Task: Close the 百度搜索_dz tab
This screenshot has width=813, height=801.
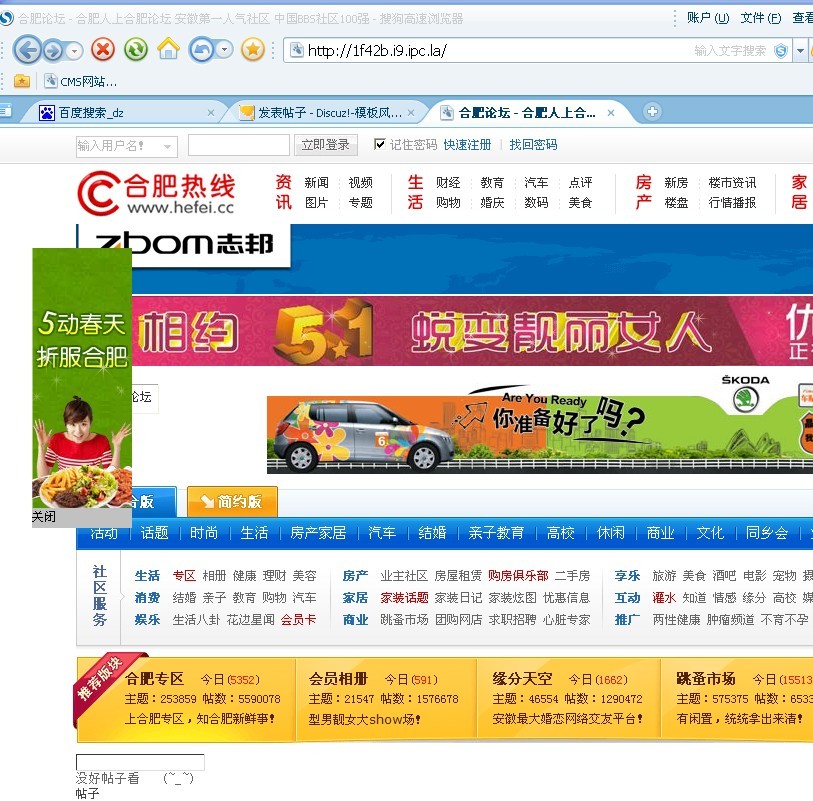Action: pos(211,113)
